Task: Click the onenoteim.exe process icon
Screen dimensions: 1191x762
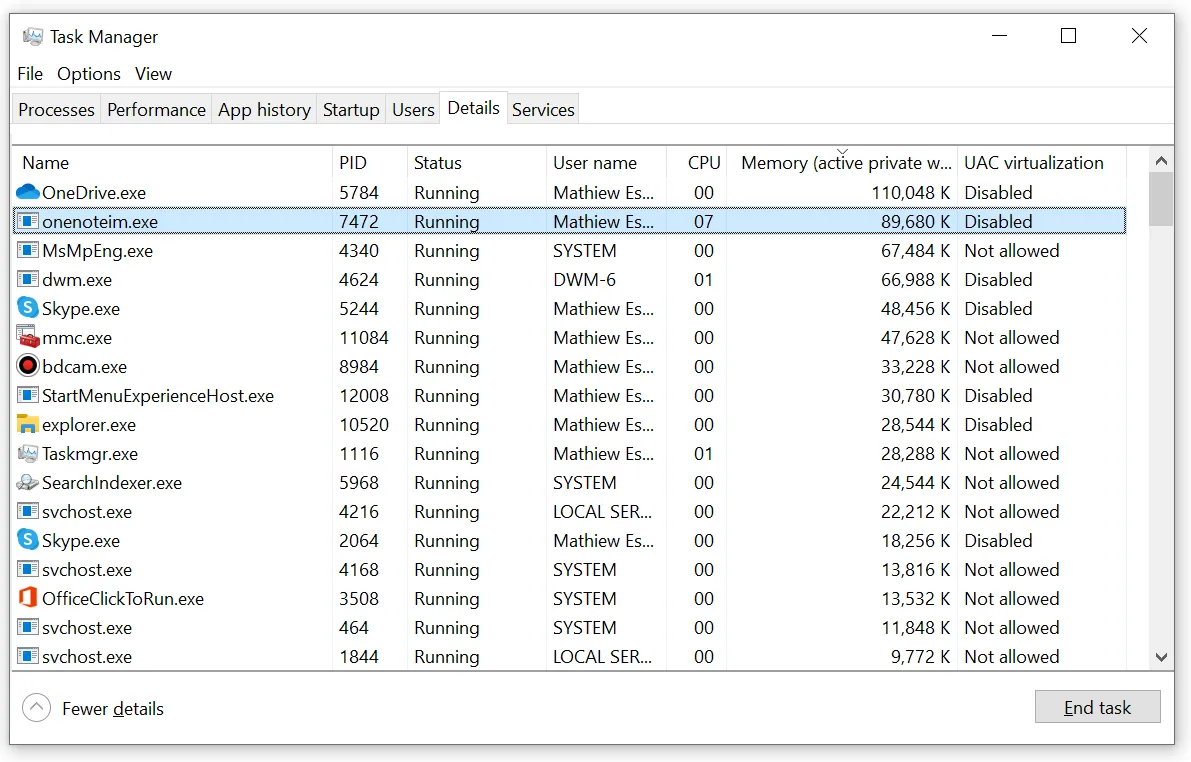Action: click(x=28, y=221)
